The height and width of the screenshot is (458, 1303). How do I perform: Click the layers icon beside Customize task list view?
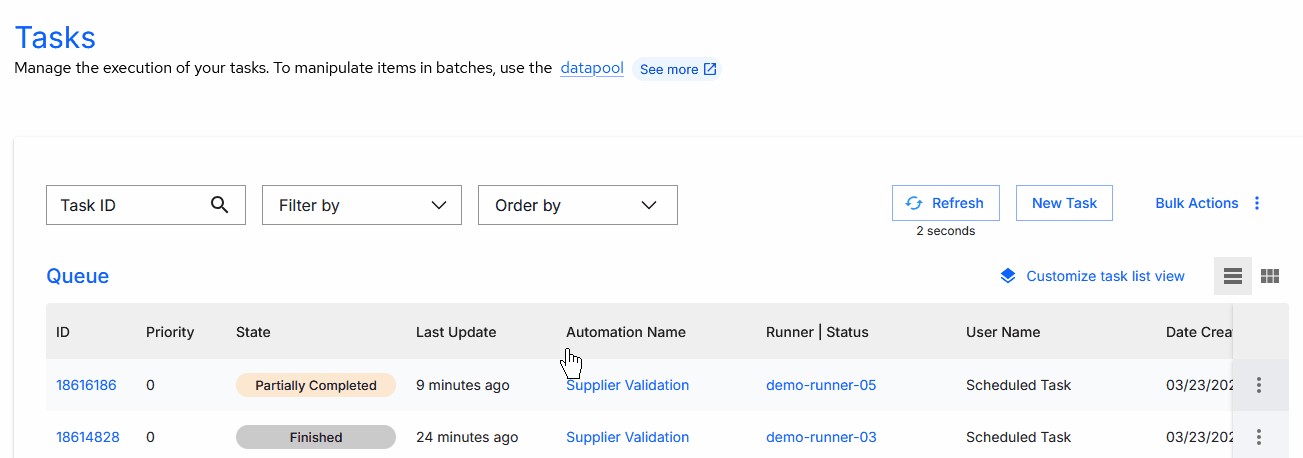pos(1008,276)
